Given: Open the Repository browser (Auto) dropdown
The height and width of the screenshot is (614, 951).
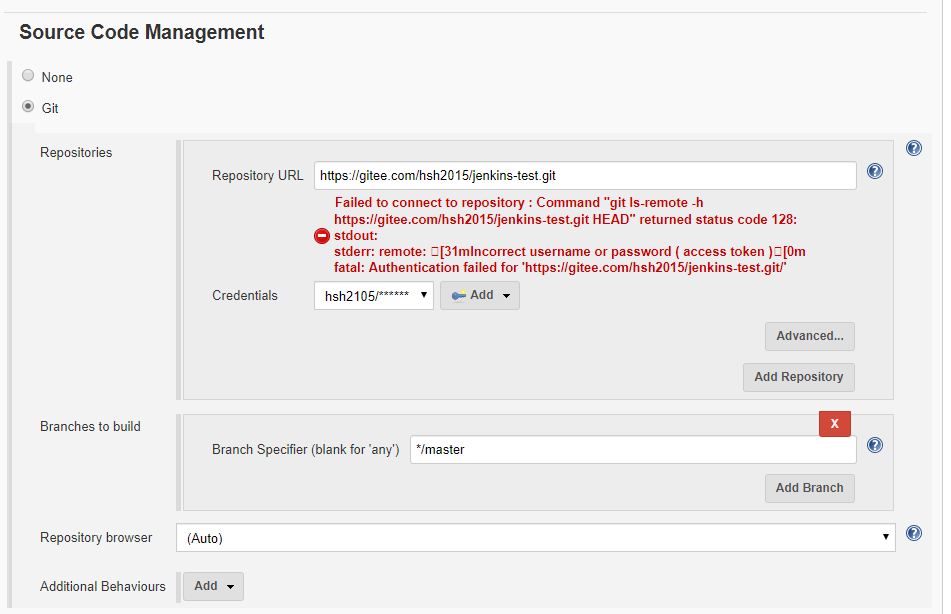Looking at the screenshot, I should pos(536,538).
